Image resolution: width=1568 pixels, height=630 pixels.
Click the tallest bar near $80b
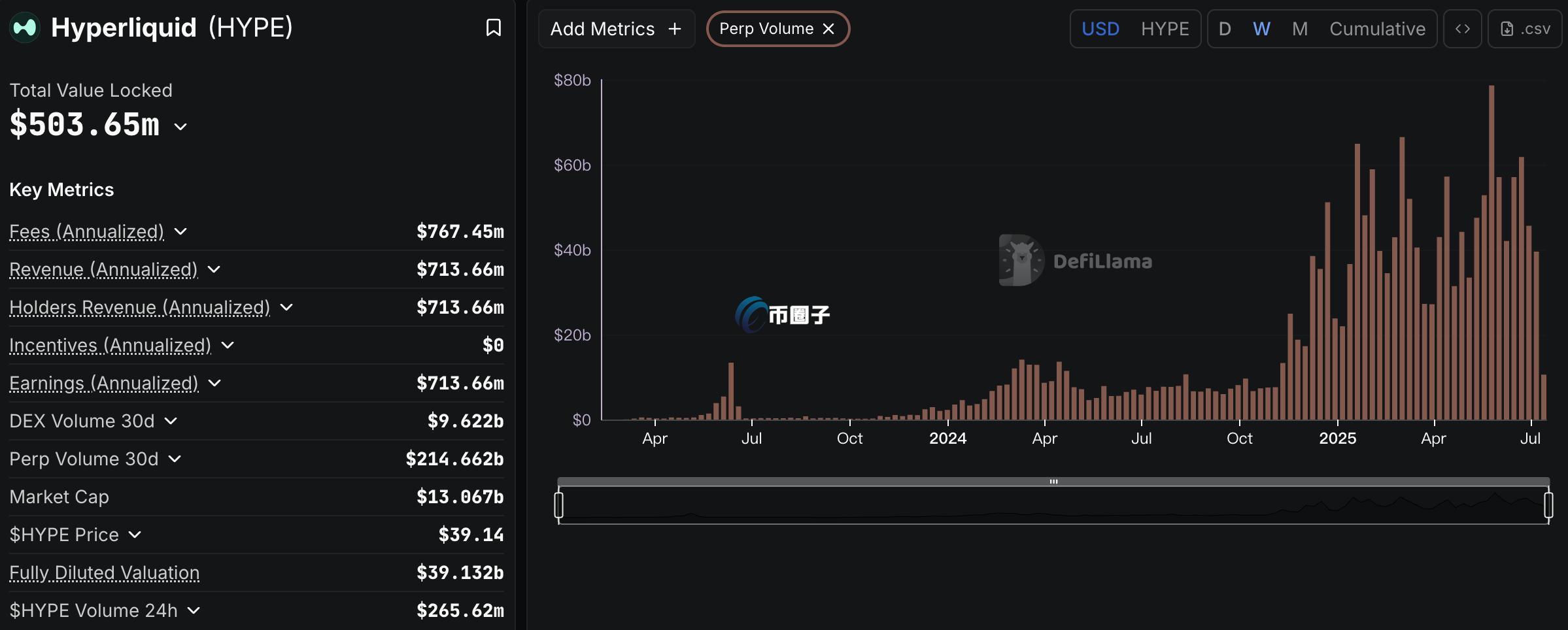click(x=1491, y=252)
